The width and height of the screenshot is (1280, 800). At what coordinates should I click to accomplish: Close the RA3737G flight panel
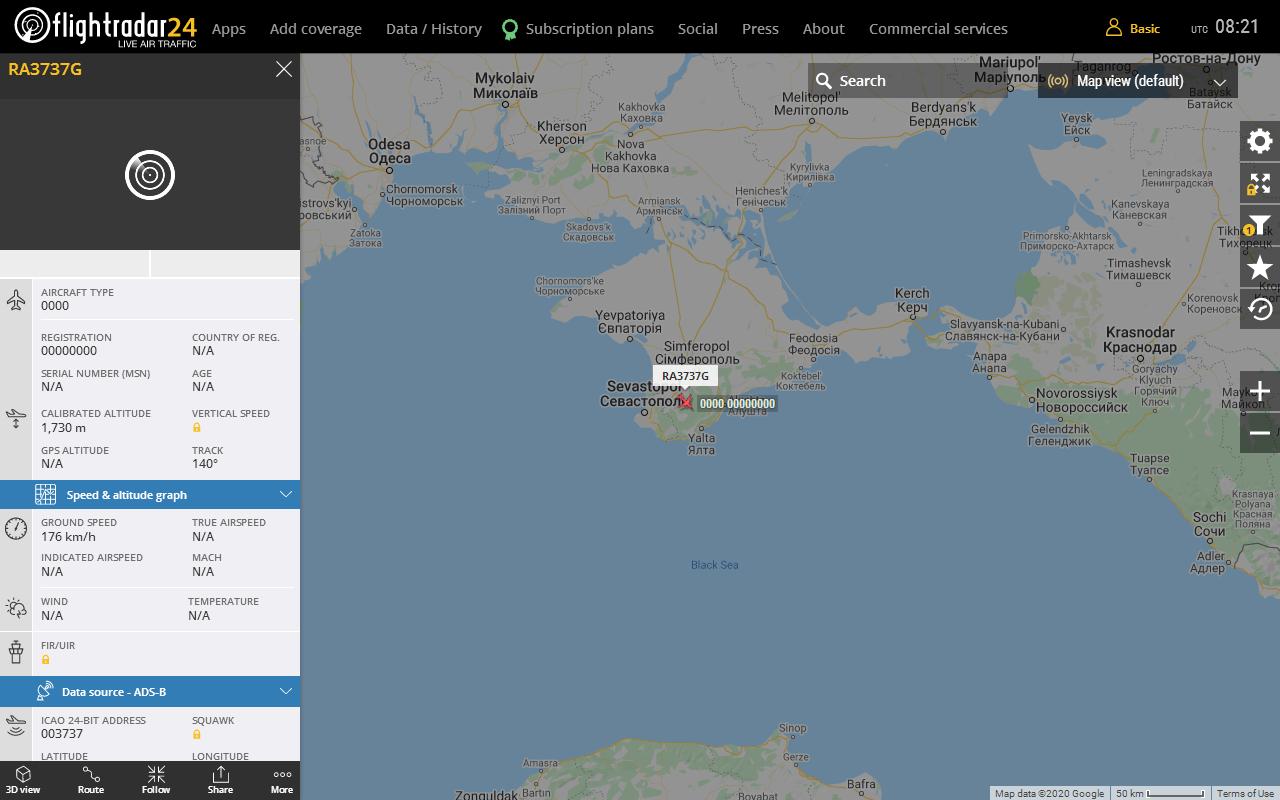pyautogui.click(x=284, y=69)
